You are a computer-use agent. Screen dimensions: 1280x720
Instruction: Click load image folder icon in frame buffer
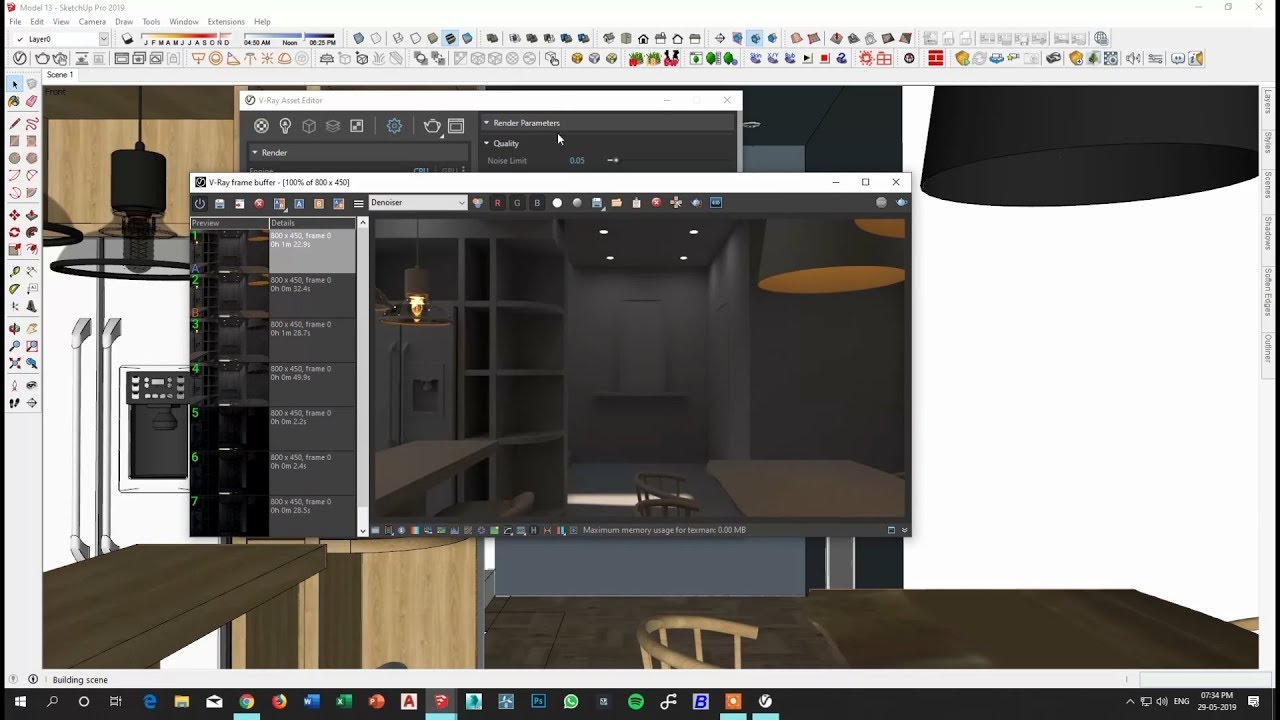[x=617, y=203]
